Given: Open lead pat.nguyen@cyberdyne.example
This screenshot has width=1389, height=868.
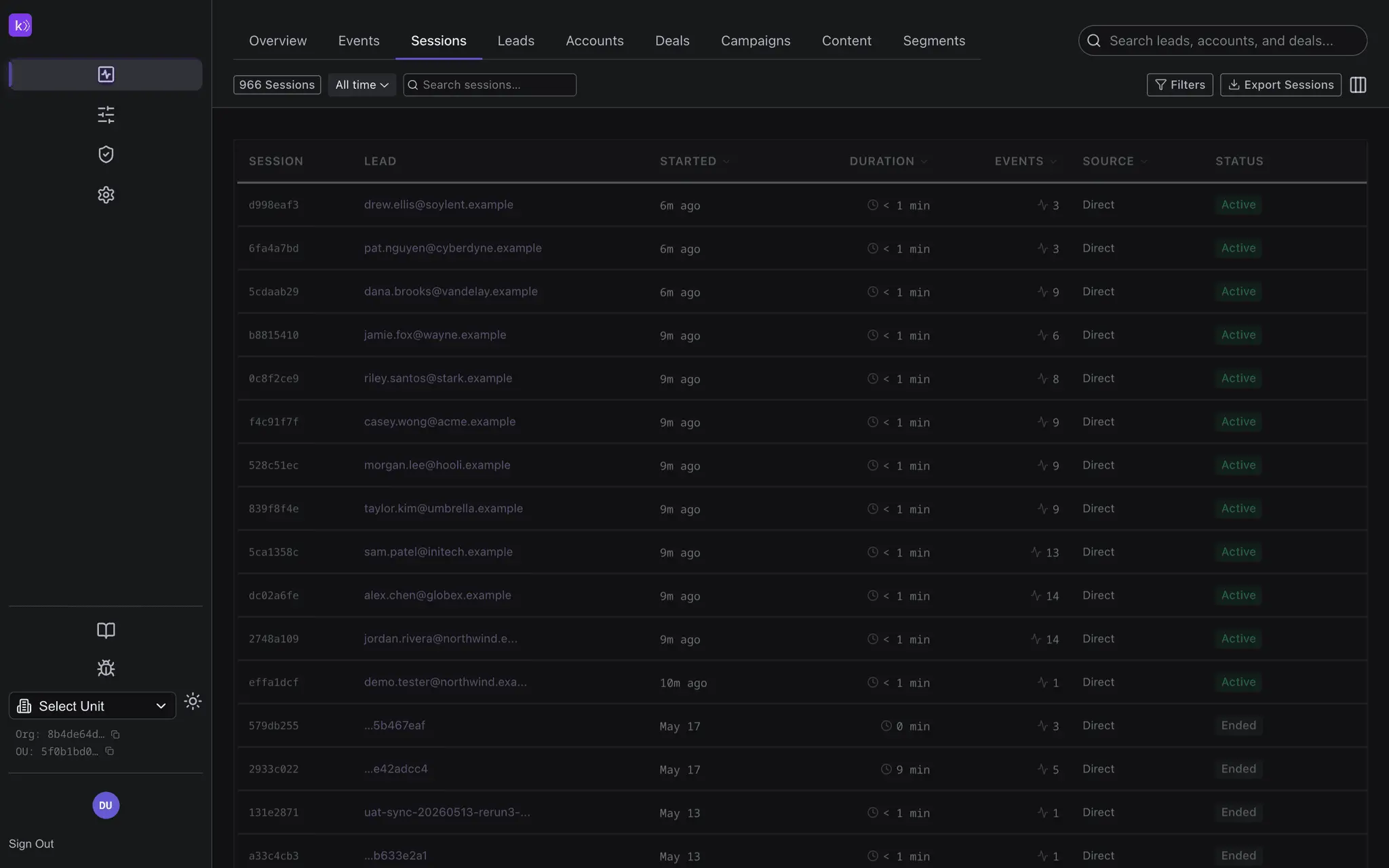Looking at the screenshot, I should pyautogui.click(x=452, y=248).
